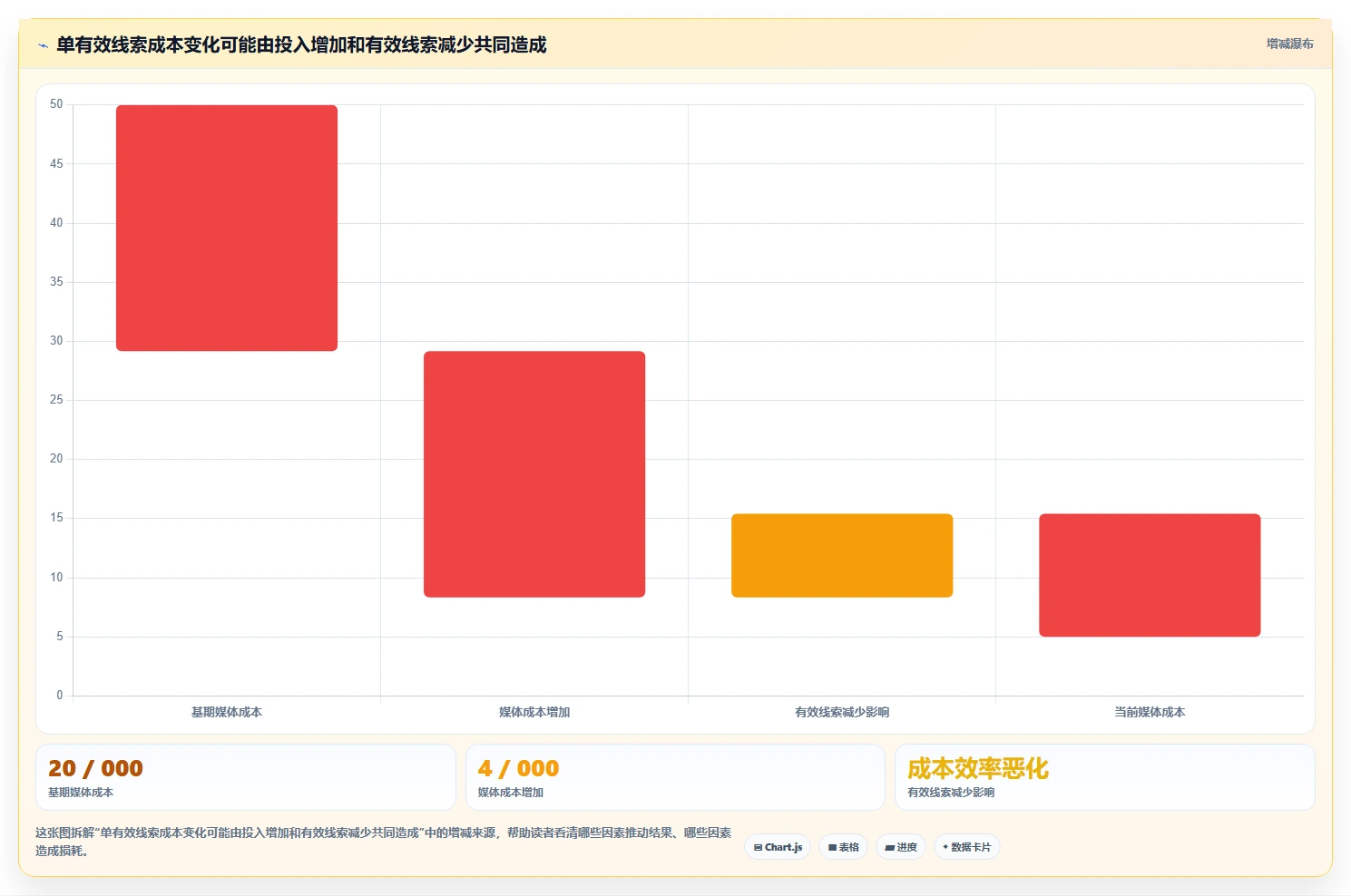1351x896 pixels.
Task: Click the 成本效率恶化 stat card
Action: pyautogui.click(x=1104, y=777)
